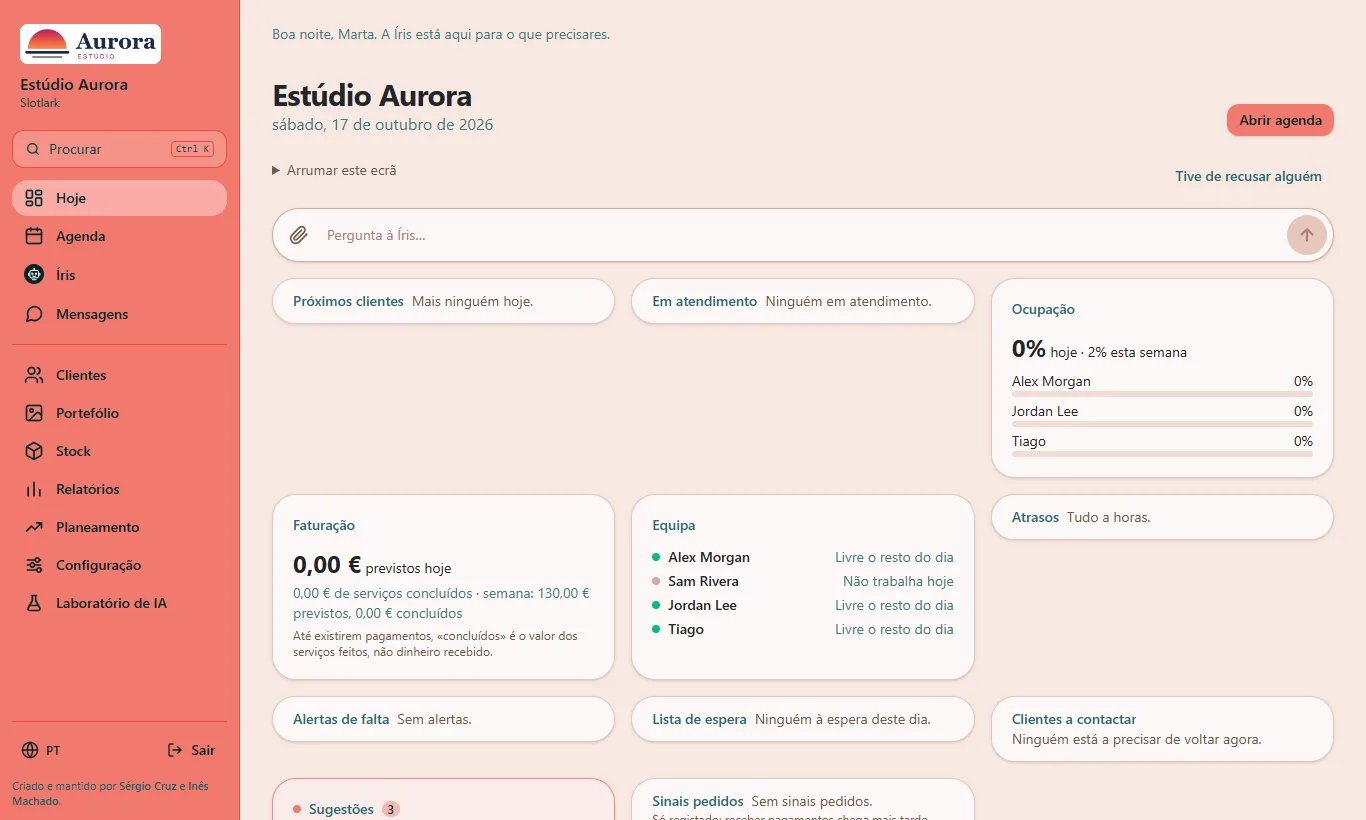The height and width of the screenshot is (820, 1366).
Task: Click the Stock box icon
Action: point(34,451)
